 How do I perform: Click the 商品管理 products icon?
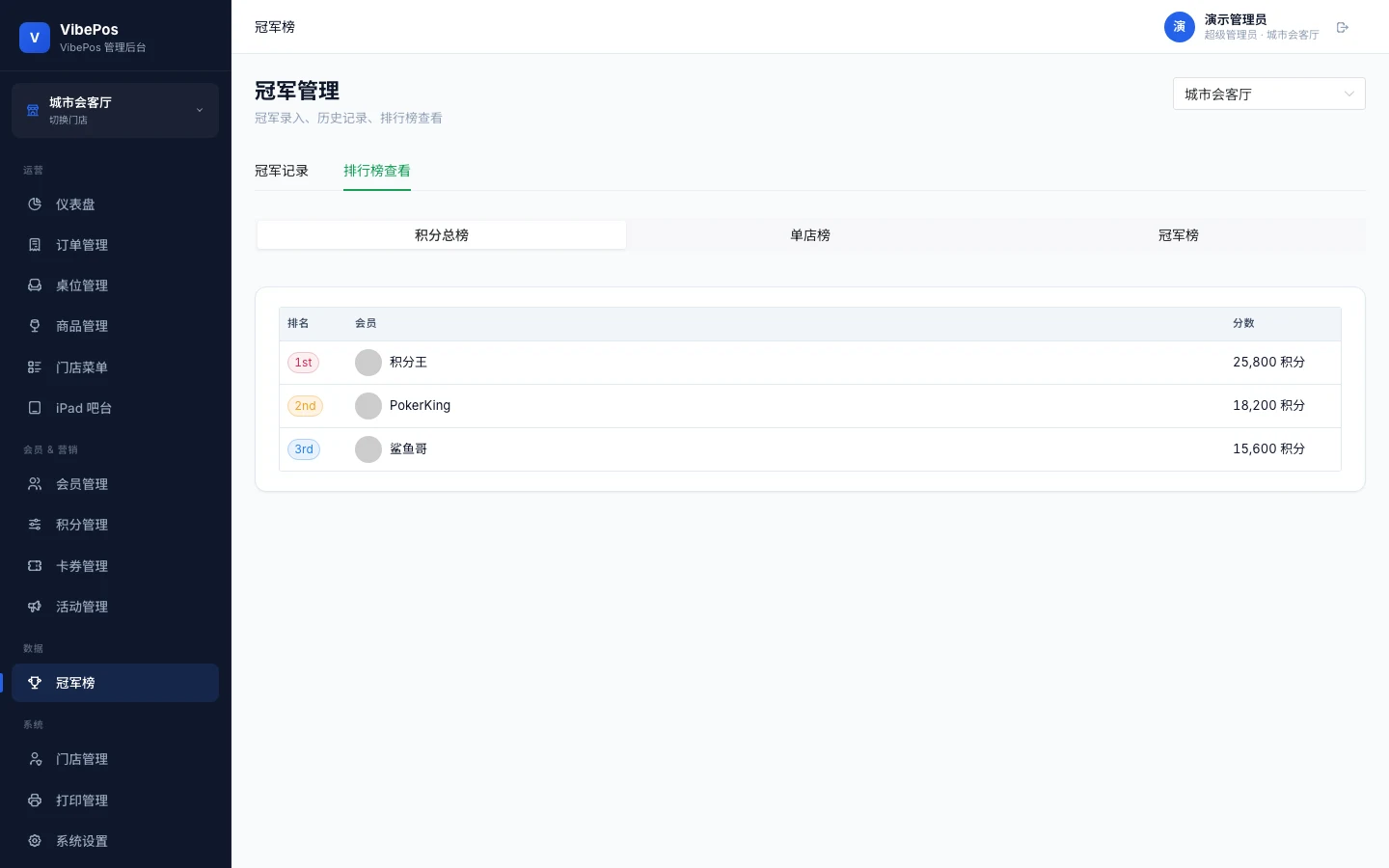point(35,326)
